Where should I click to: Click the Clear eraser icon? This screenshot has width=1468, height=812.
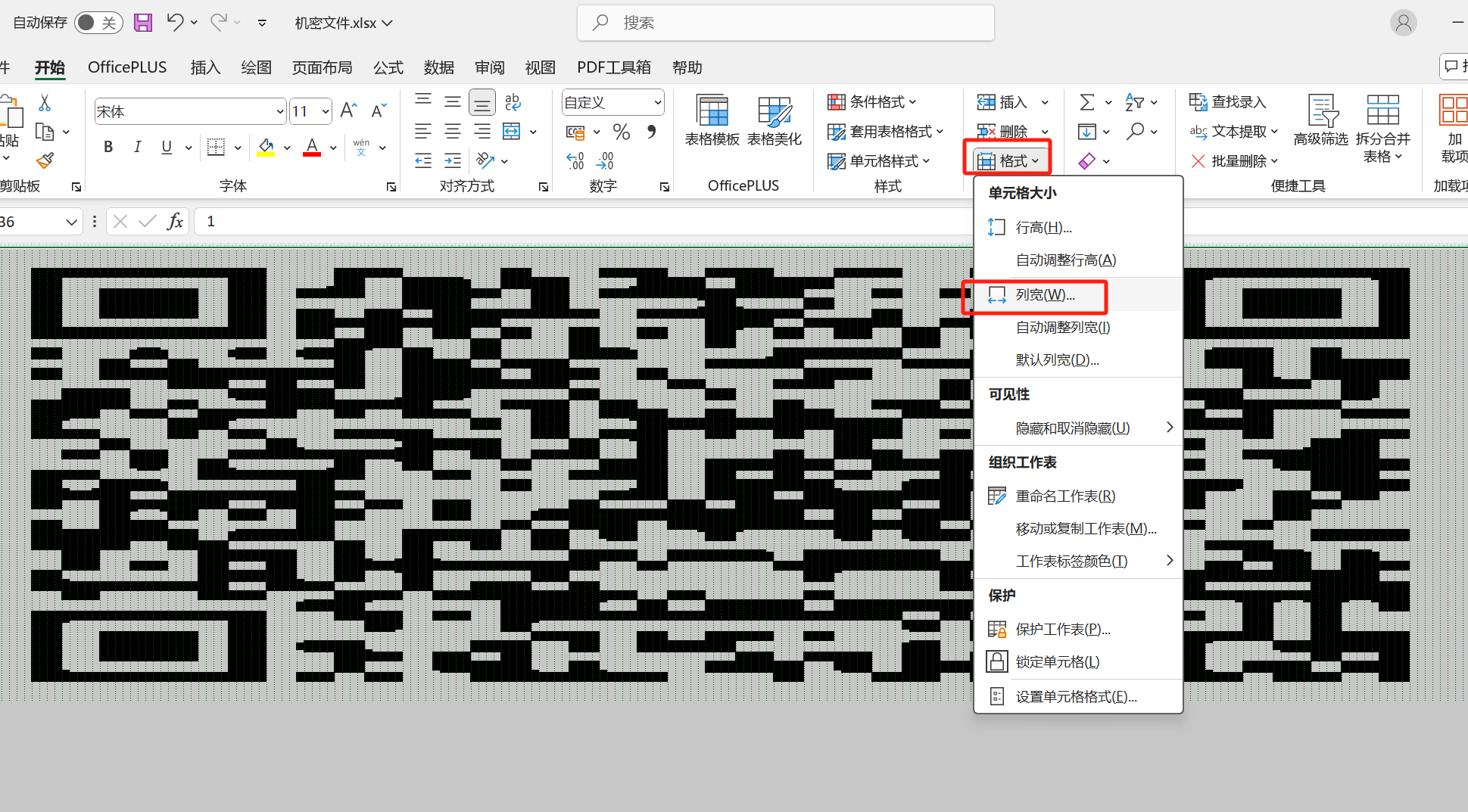click(1087, 160)
